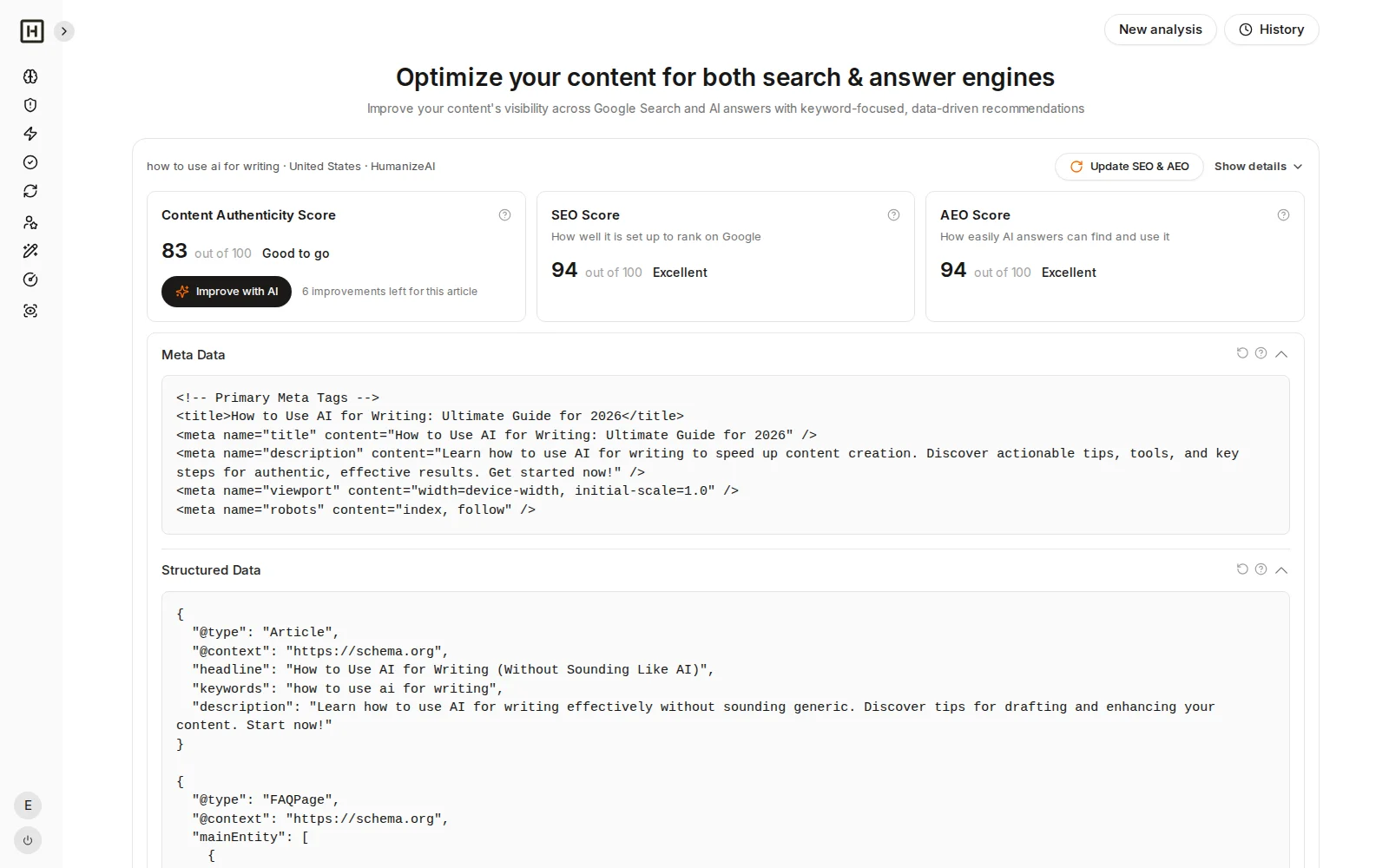
Task: Click Update SEO & AEO button
Action: pos(1129,167)
